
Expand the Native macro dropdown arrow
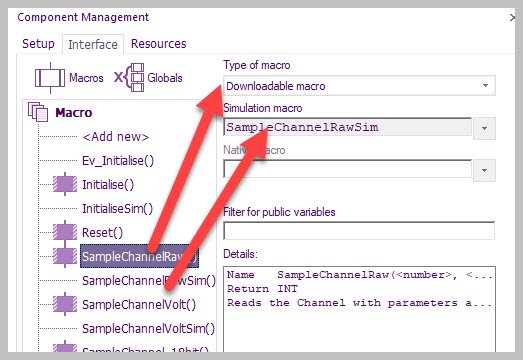coord(484,170)
